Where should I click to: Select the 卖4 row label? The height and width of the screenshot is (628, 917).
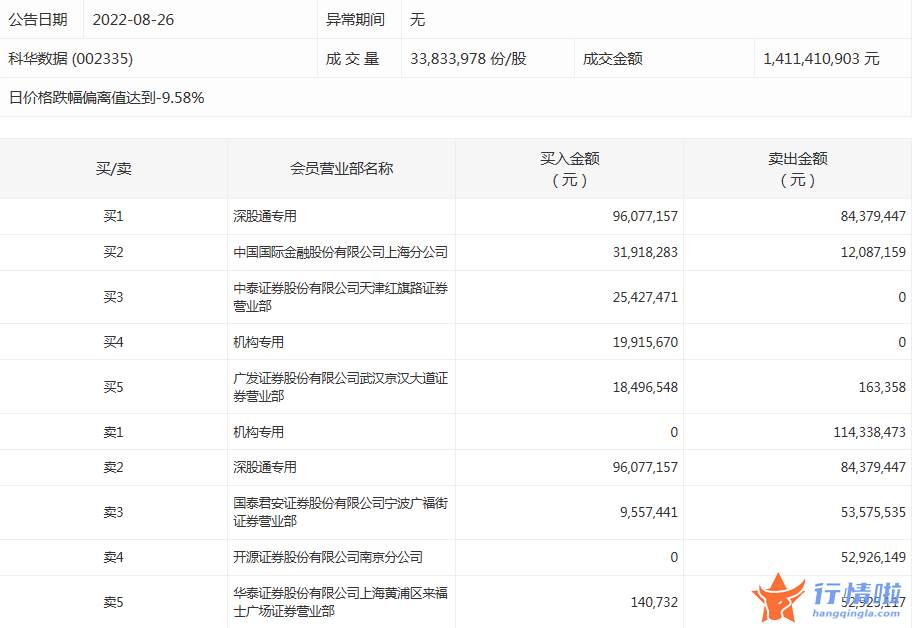coord(113,557)
